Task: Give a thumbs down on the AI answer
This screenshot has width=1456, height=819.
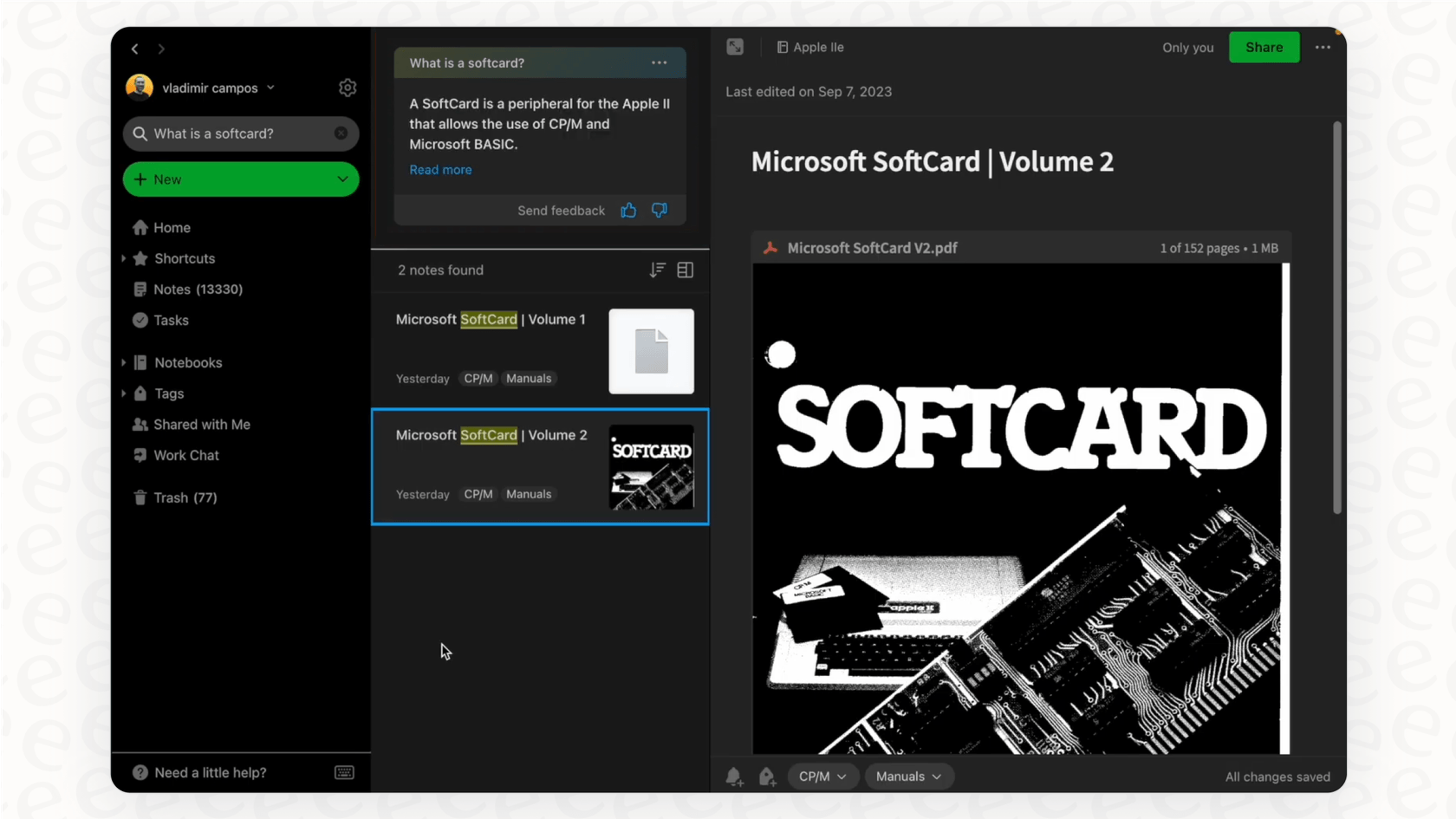Action: (x=660, y=210)
